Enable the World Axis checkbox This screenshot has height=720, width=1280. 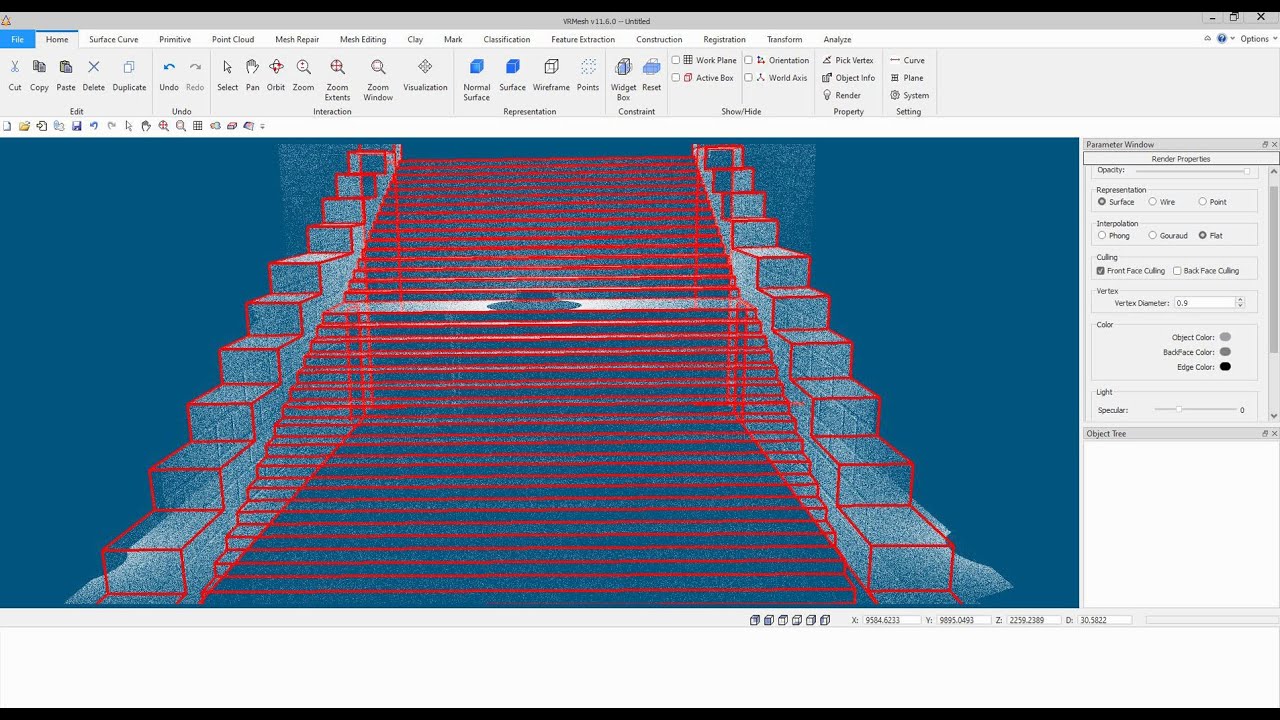click(x=748, y=78)
